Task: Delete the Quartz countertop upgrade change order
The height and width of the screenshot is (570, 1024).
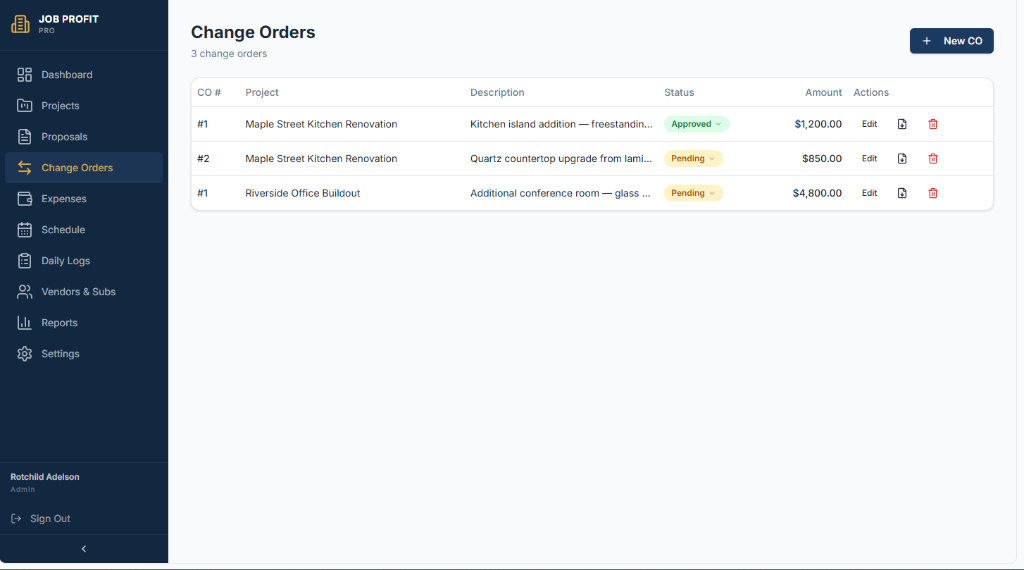Action: (x=933, y=159)
